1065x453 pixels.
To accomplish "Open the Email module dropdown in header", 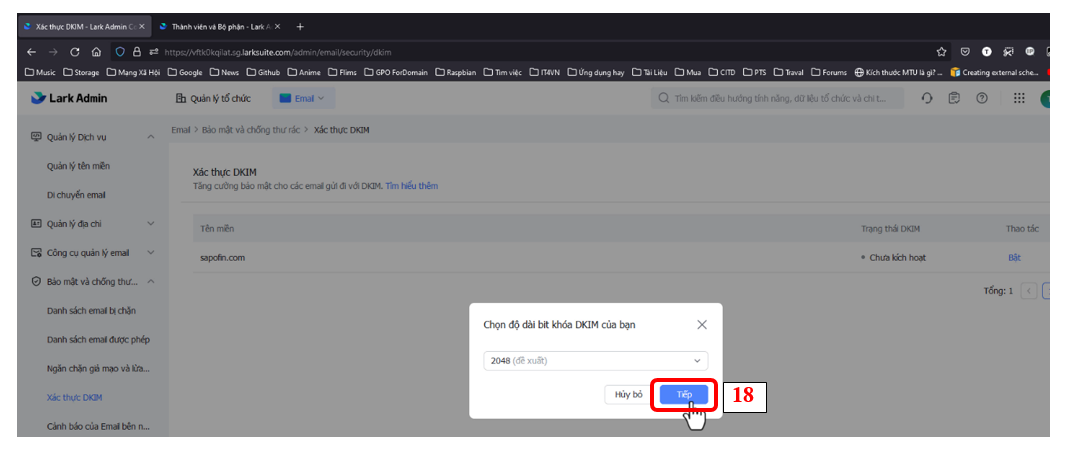I will point(303,98).
